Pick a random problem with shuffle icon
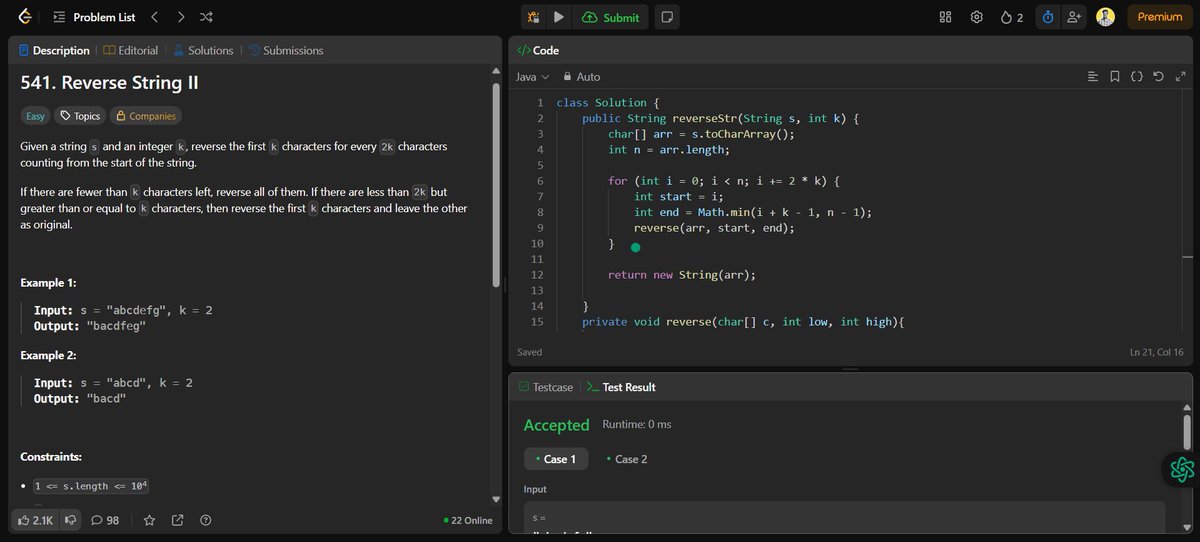The height and width of the screenshot is (542, 1200). coord(206,17)
